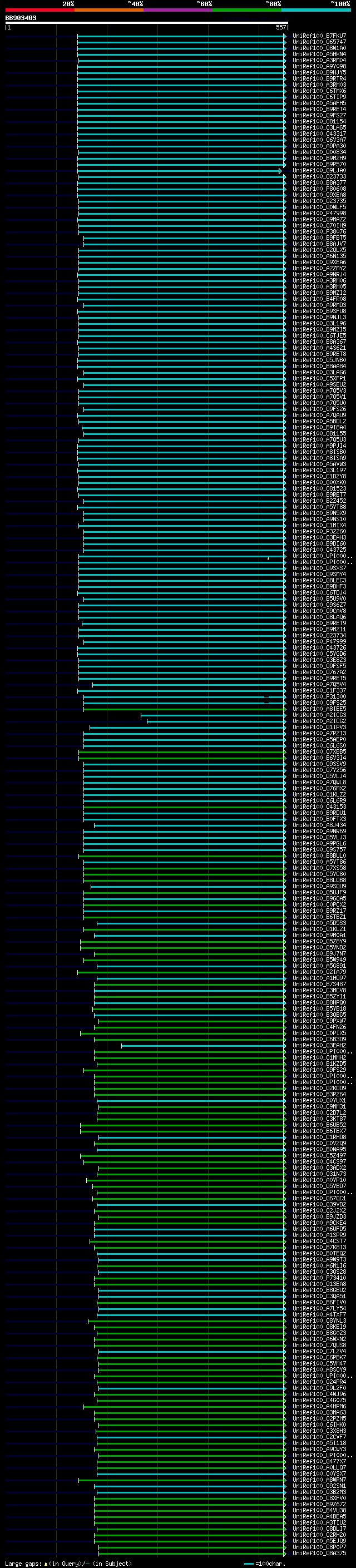
Task: Select UniRef100_C8P0P7 label
Action: click(319, 1547)
